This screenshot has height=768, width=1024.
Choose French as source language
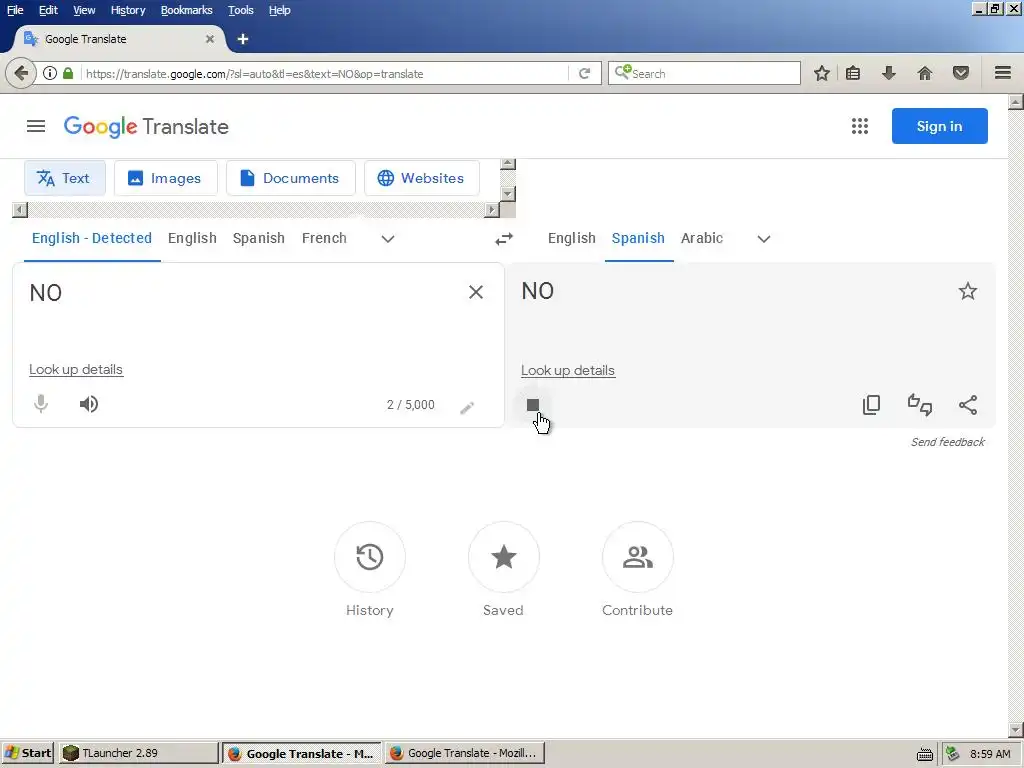click(324, 238)
